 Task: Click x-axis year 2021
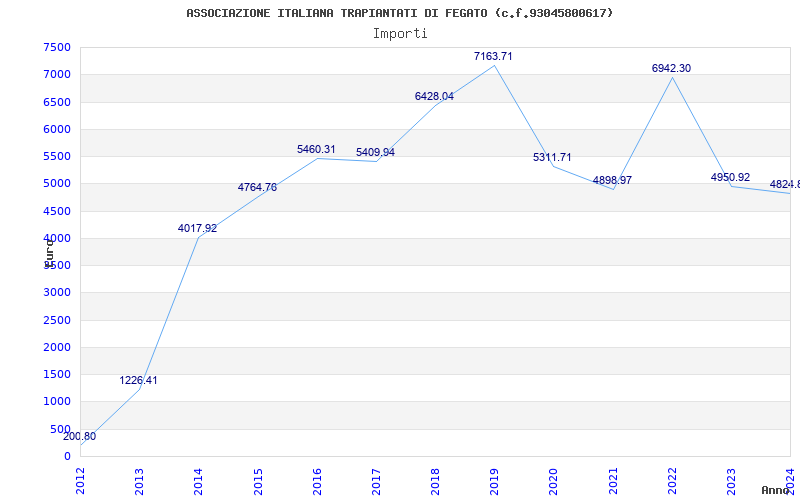point(613,481)
